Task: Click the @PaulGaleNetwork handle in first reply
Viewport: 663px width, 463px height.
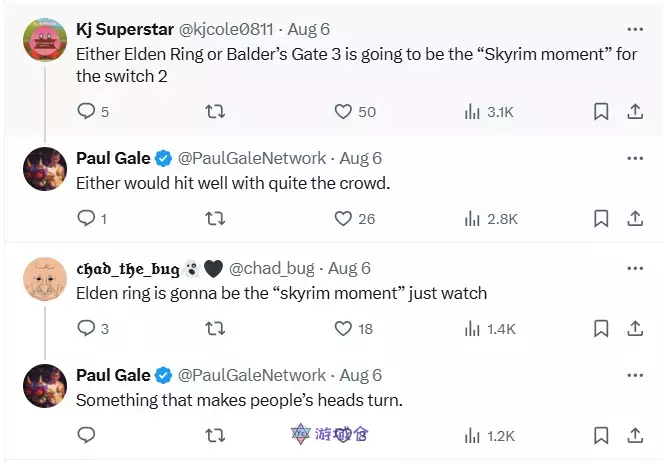Action: click(251, 158)
